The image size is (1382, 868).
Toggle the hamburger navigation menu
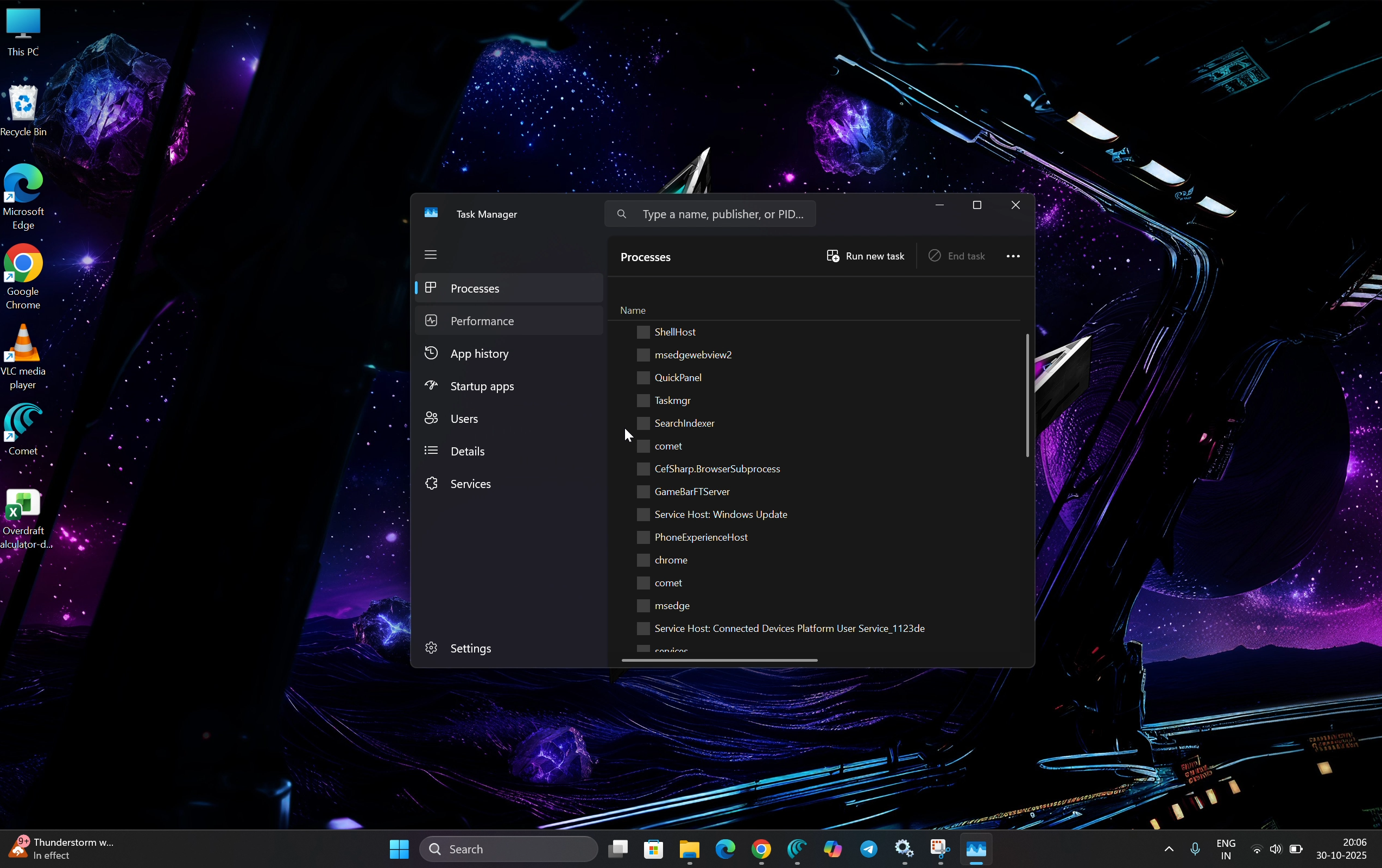pyautogui.click(x=431, y=255)
